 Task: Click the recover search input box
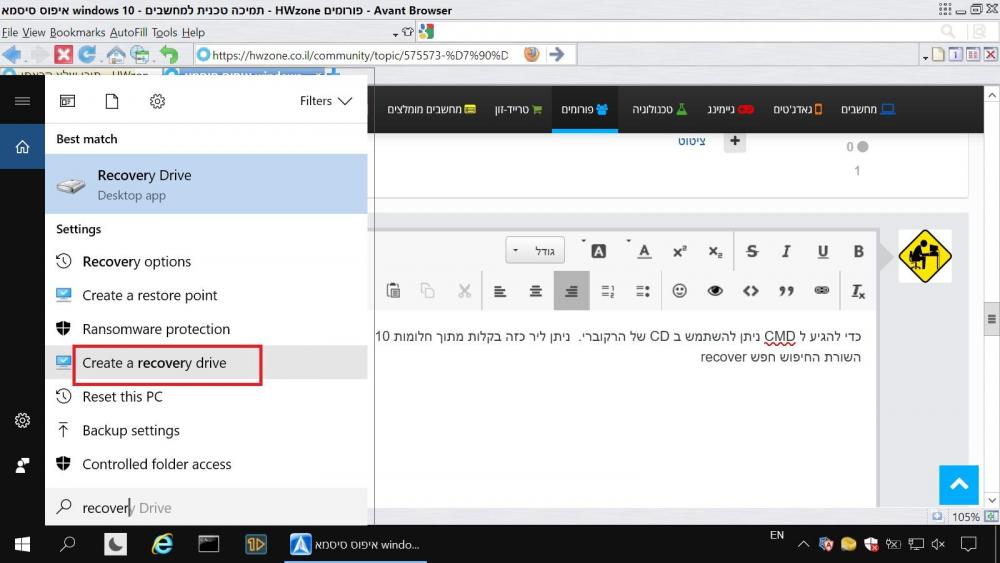coord(206,508)
